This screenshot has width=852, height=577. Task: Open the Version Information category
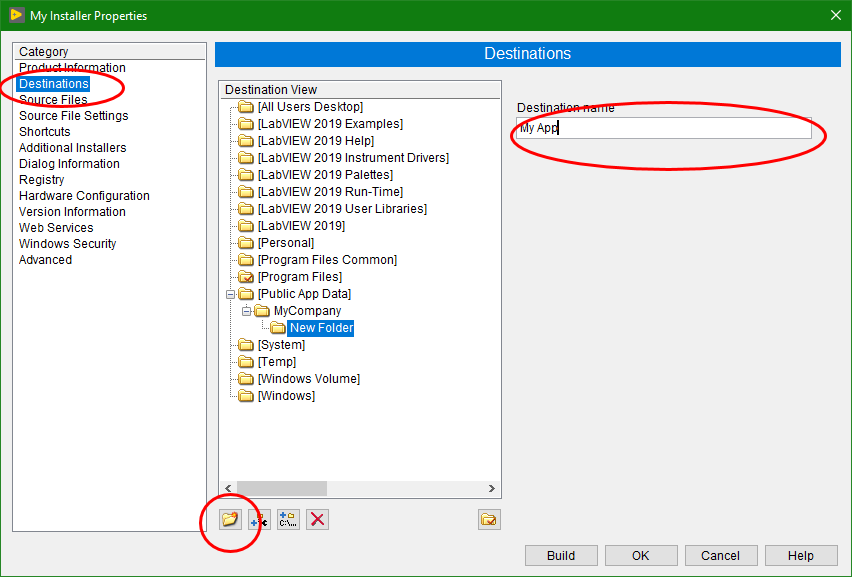tap(72, 212)
